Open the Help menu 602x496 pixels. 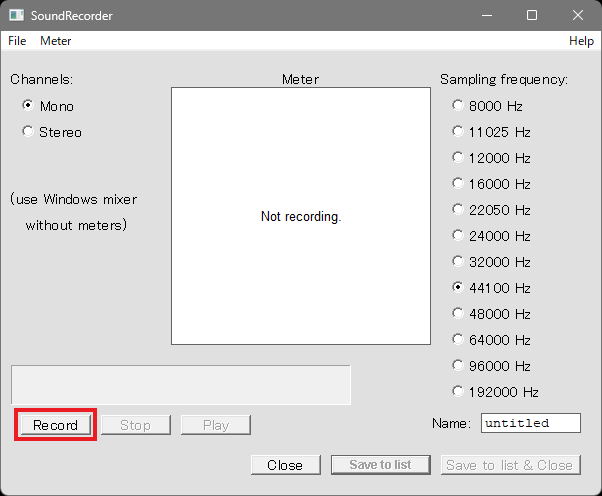click(581, 41)
